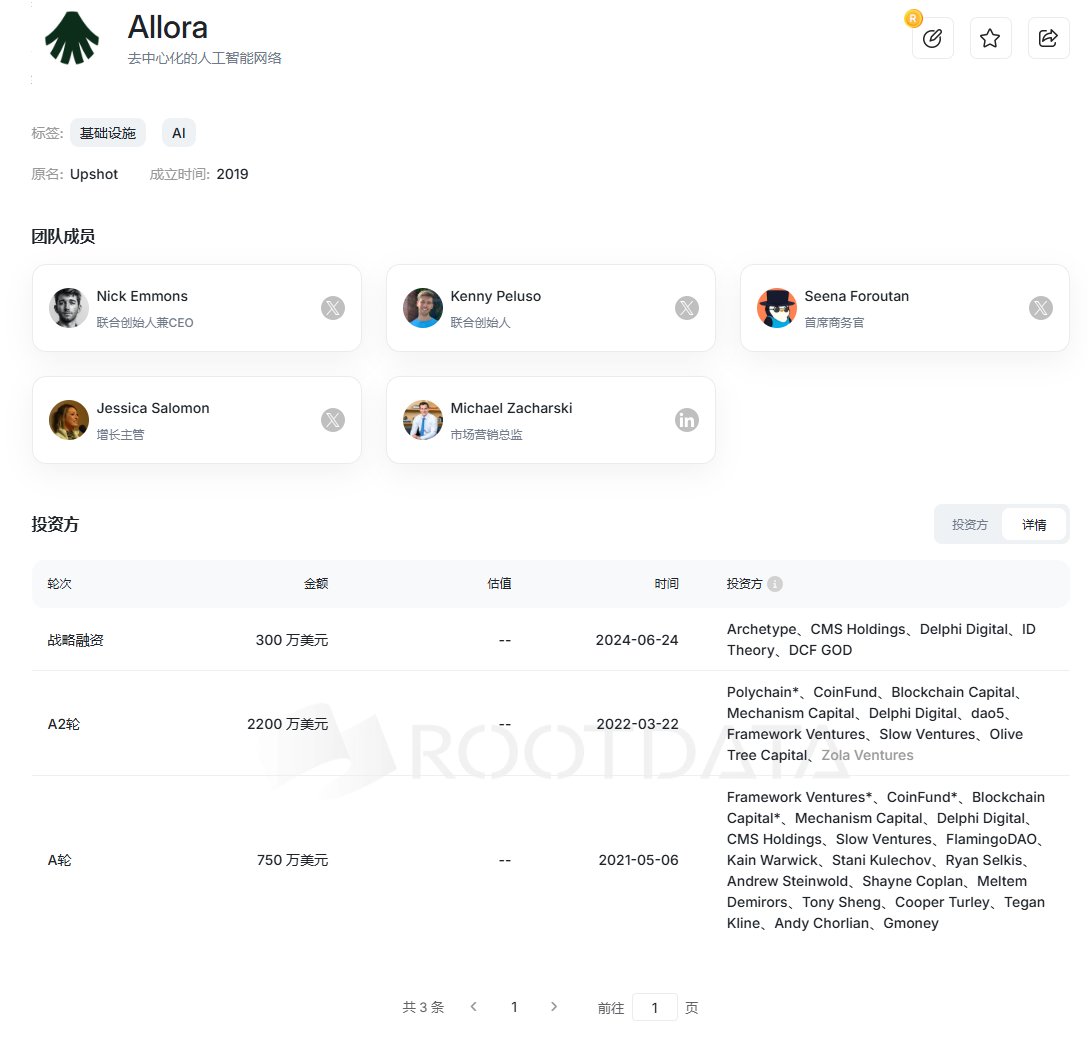Click the AI tag
Image resolution: width=1088 pixels, height=1050 pixels.
pyautogui.click(x=179, y=133)
